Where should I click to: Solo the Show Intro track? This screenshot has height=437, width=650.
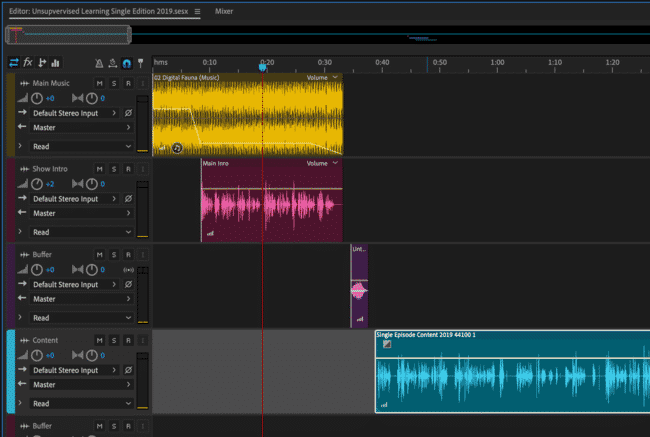pyautogui.click(x=114, y=169)
